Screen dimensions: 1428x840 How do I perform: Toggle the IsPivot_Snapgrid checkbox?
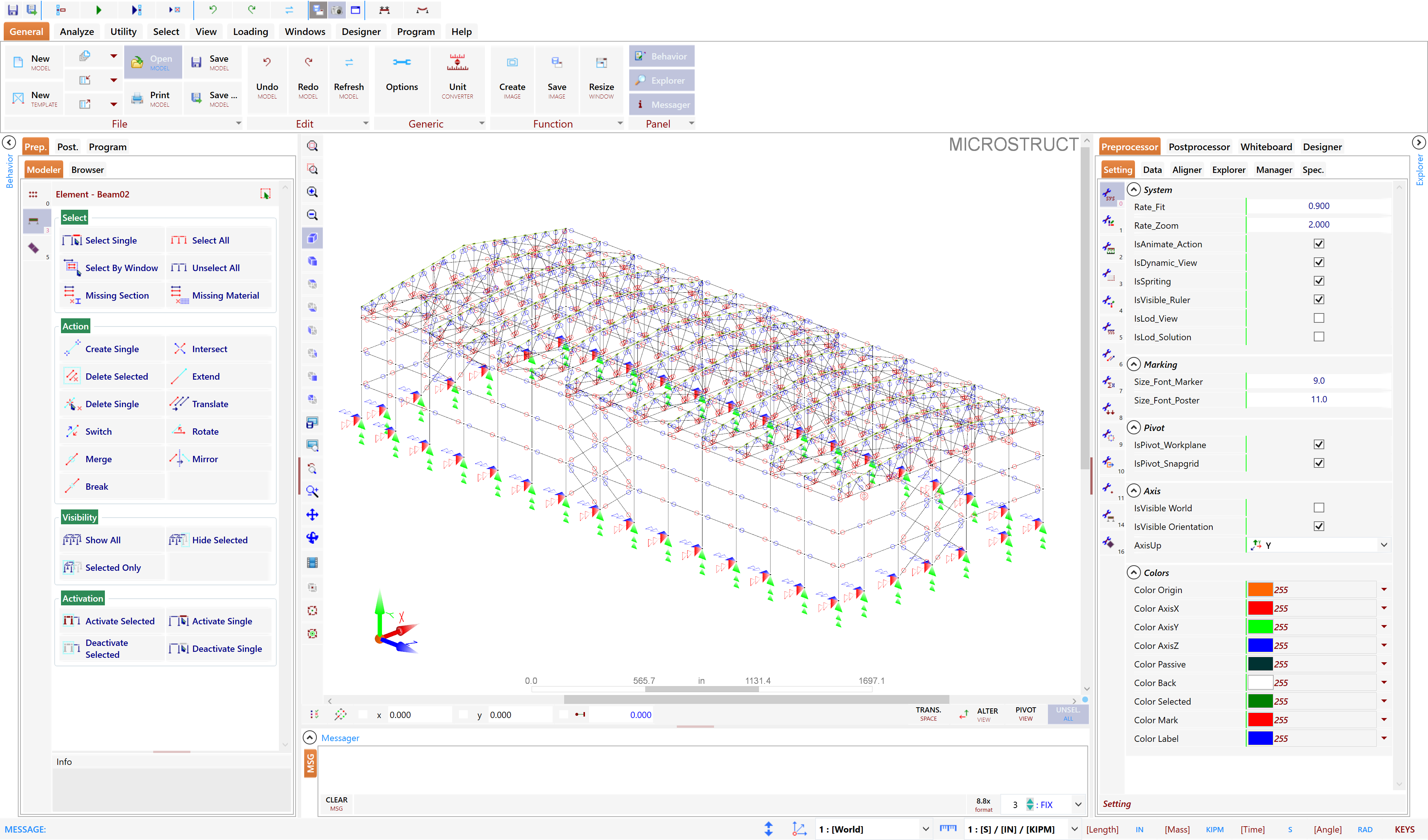pos(1319,463)
